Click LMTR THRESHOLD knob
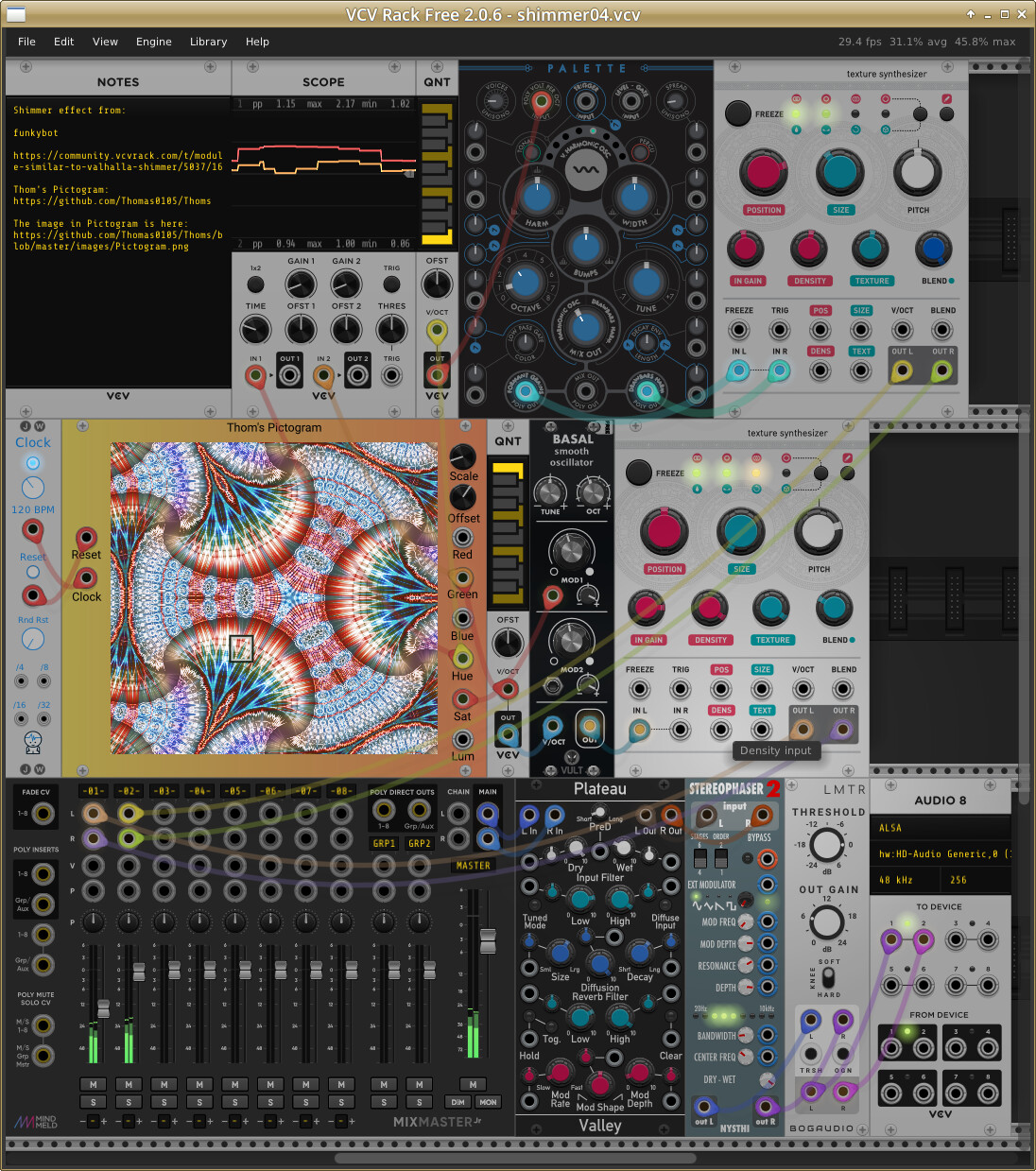 click(x=826, y=846)
